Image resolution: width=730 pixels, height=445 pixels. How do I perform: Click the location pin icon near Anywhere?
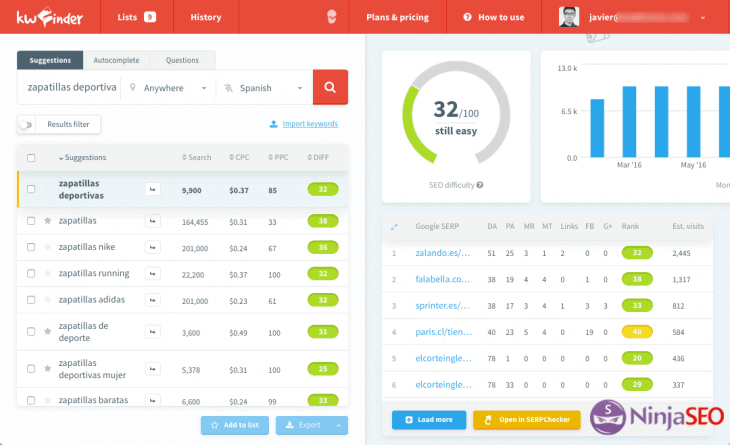[x=133, y=88]
